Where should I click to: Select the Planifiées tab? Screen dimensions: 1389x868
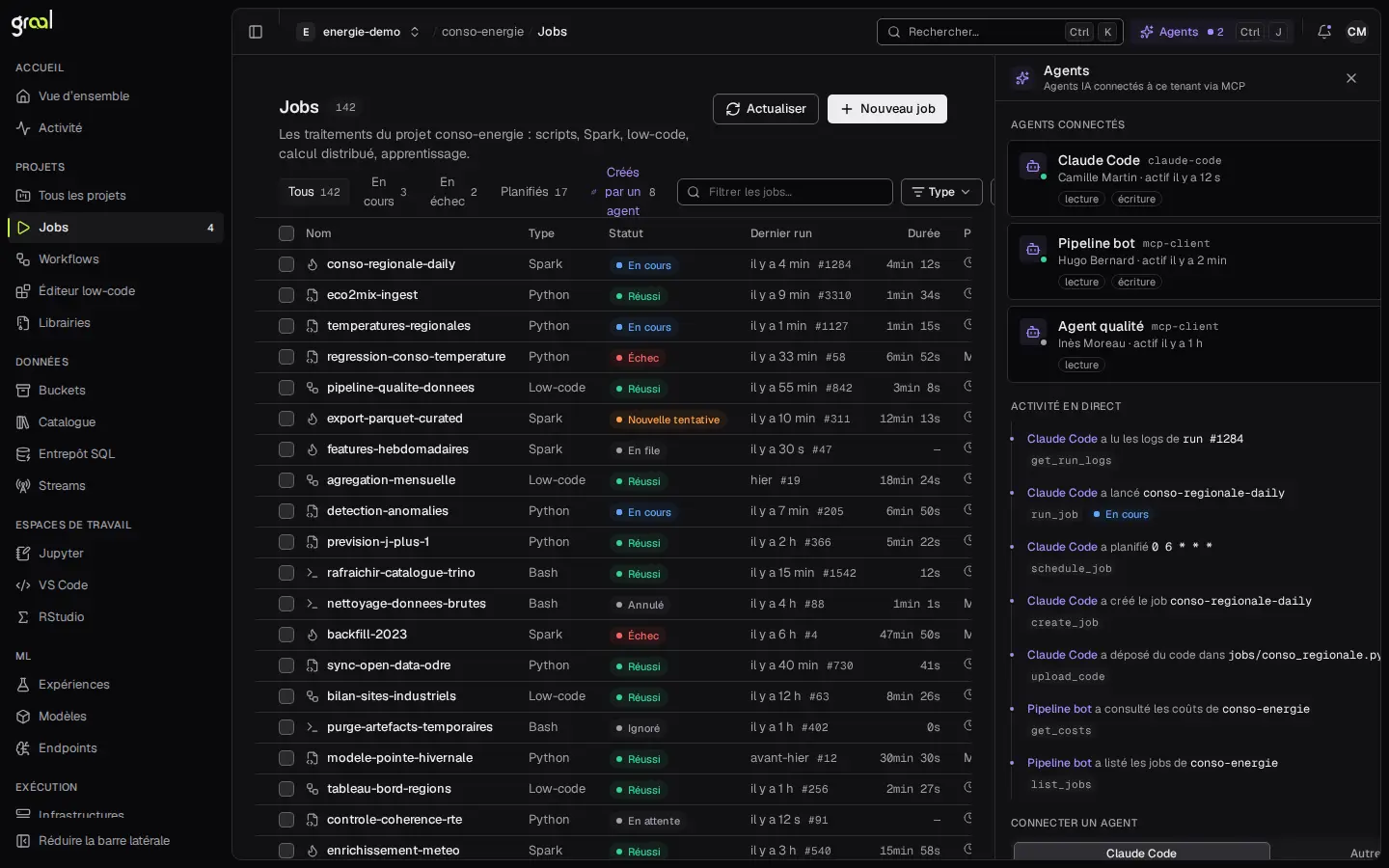pyautogui.click(x=534, y=192)
